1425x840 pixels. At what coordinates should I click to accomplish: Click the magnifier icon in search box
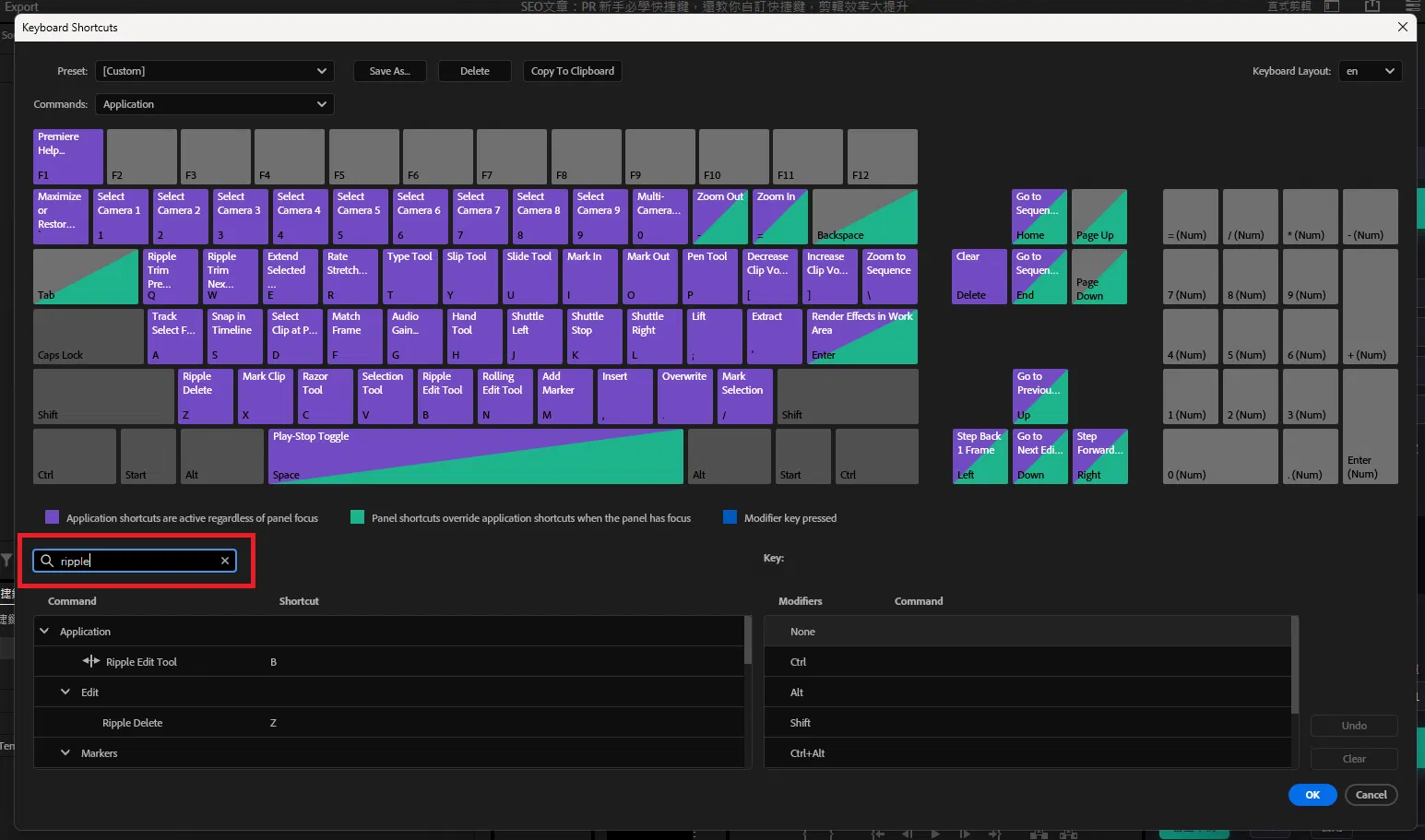click(47, 561)
